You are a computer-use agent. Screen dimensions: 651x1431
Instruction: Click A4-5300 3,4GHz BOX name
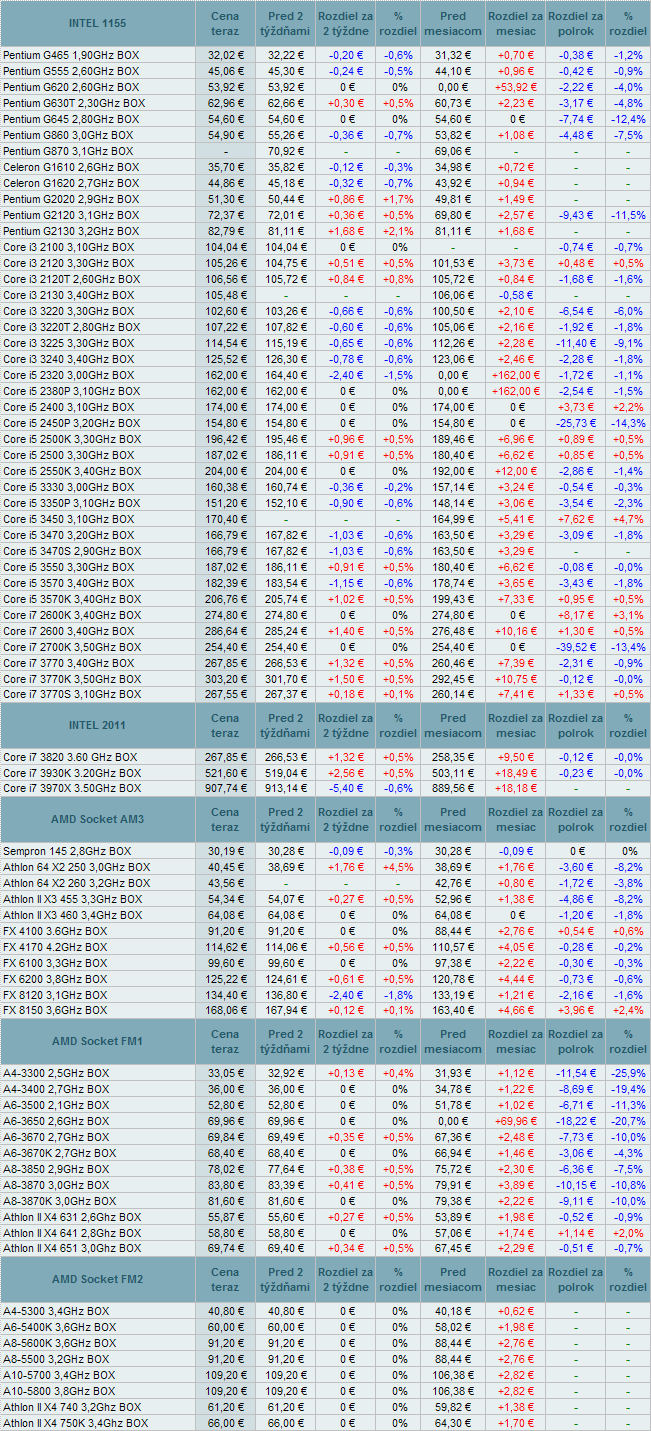point(57,1312)
